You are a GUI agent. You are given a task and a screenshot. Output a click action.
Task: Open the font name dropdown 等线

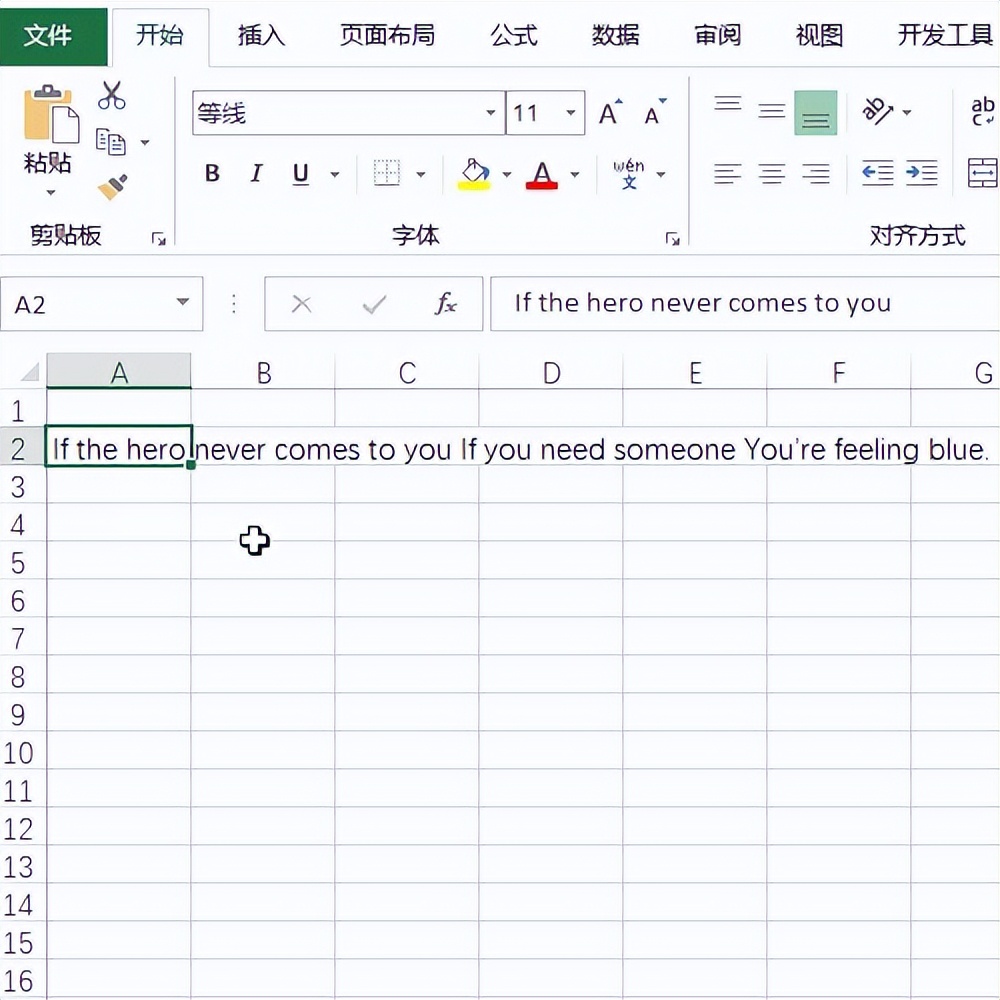490,113
